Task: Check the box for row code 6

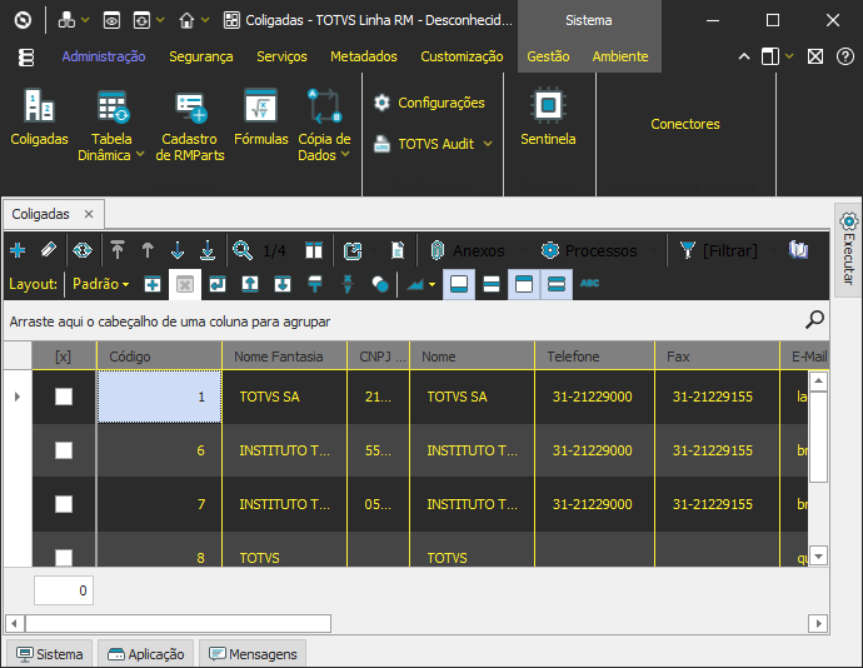Action: (x=64, y=451)
